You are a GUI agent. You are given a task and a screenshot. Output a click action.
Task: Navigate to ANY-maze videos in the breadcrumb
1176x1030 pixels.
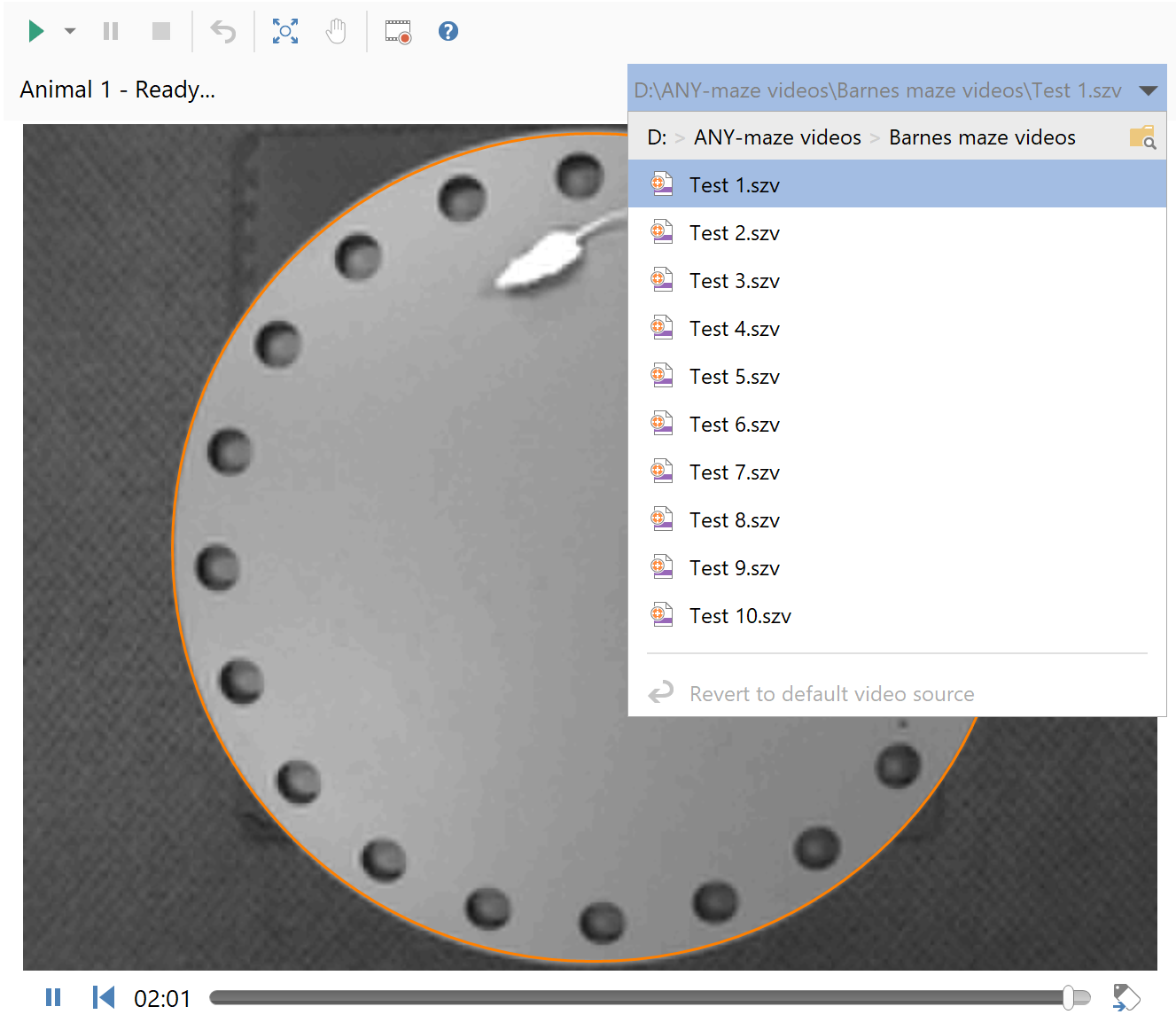[x=777, y=137]
